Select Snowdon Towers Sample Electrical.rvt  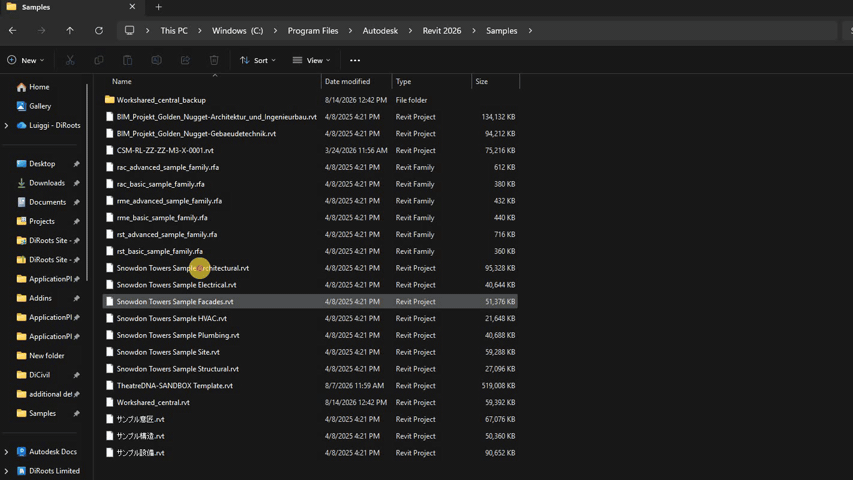310,285
